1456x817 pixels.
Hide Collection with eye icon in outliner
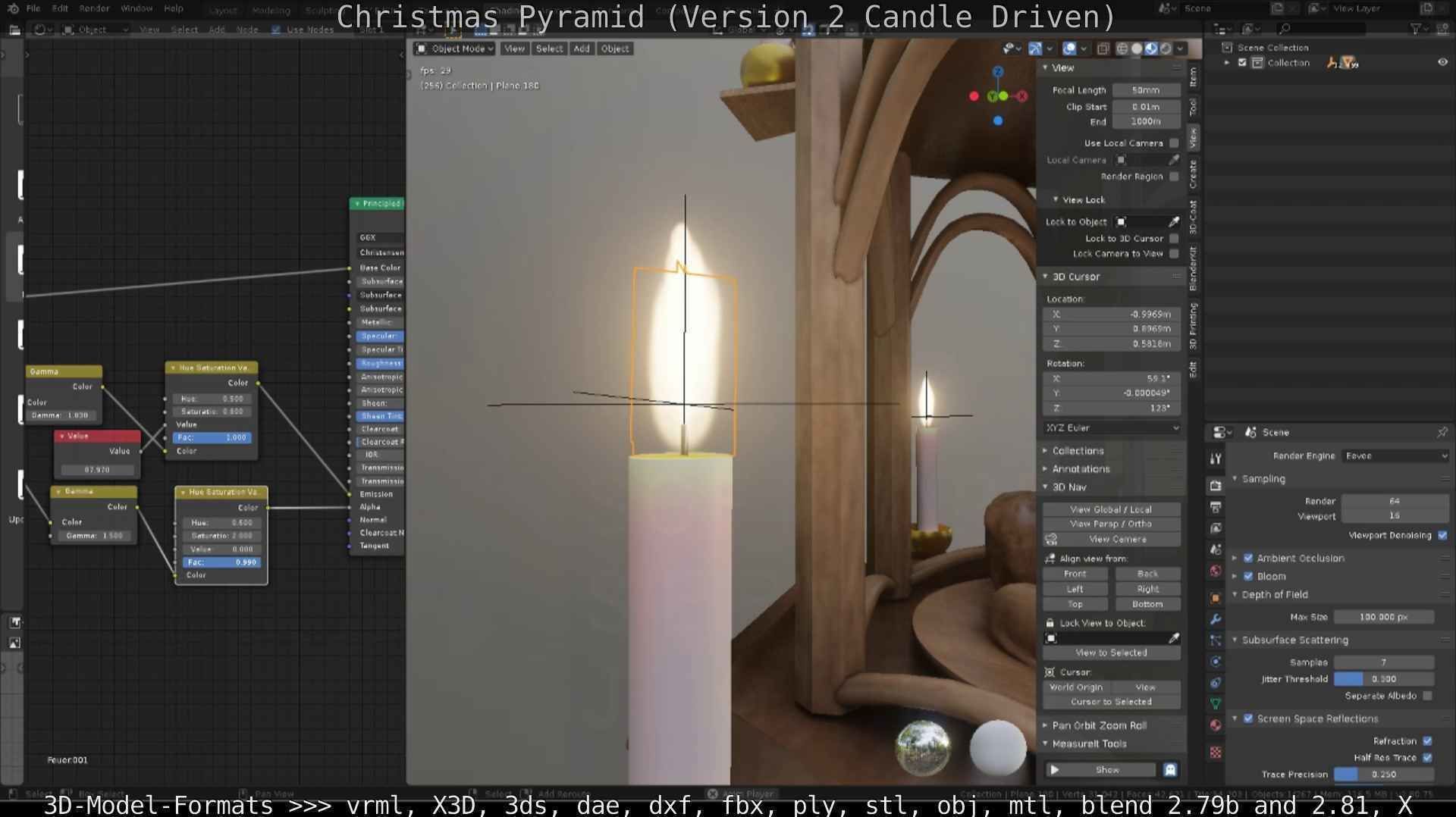click(1442, 63)
